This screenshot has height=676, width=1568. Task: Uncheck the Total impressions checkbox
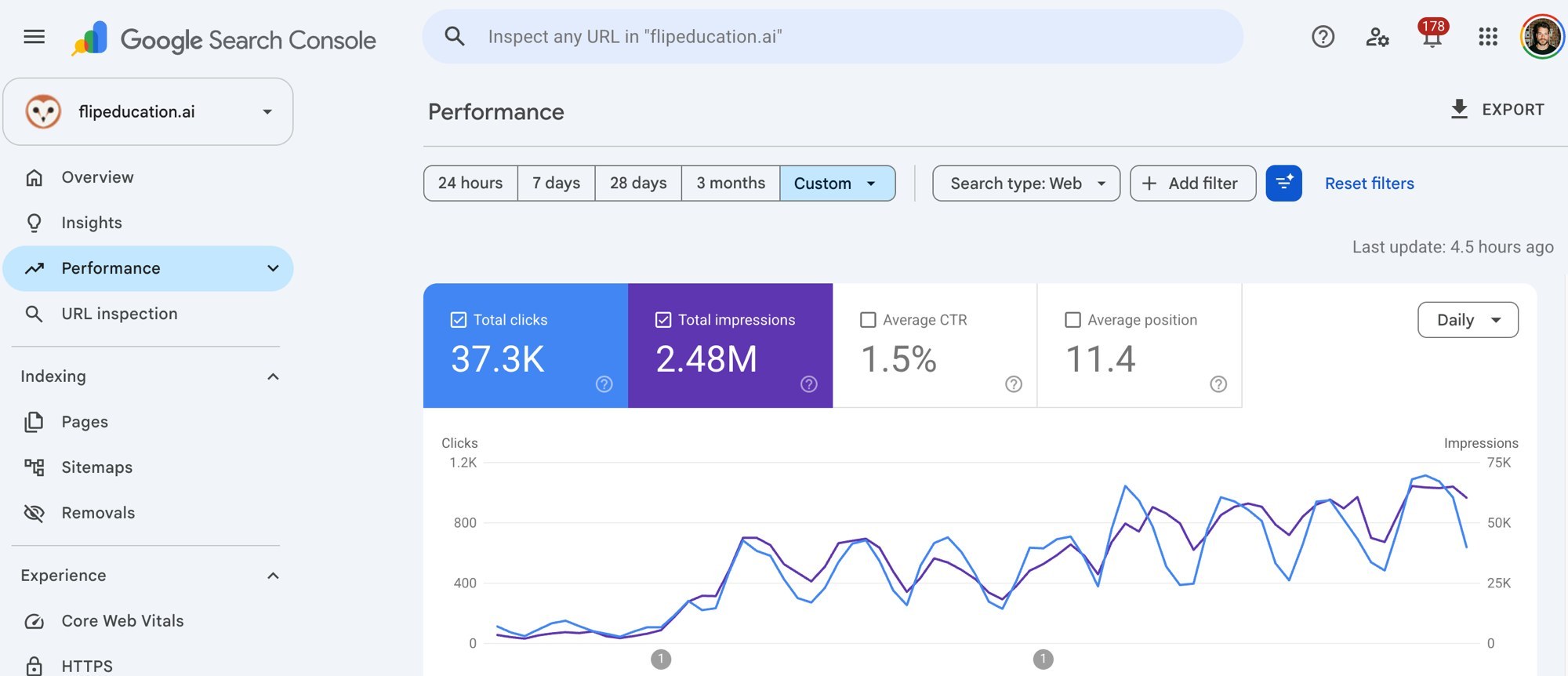click(x=663, y=320)
